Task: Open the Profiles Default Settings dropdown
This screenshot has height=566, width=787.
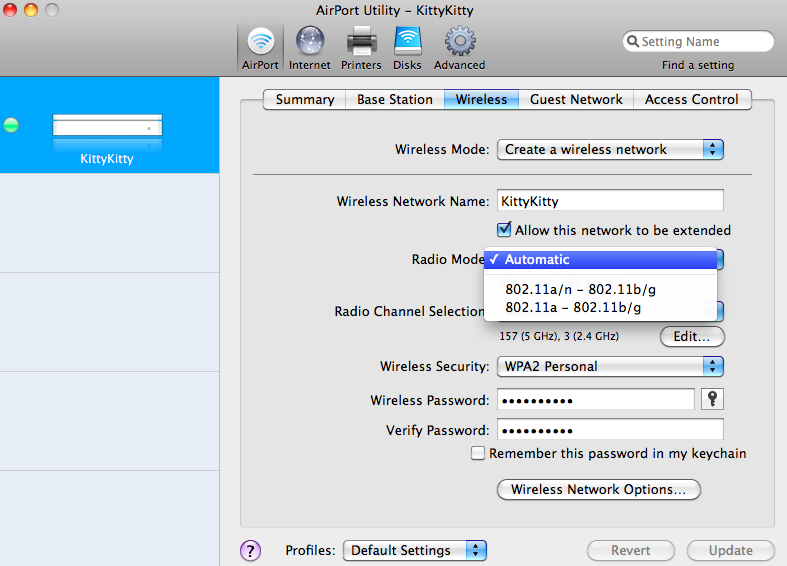Action: point(415,550)
